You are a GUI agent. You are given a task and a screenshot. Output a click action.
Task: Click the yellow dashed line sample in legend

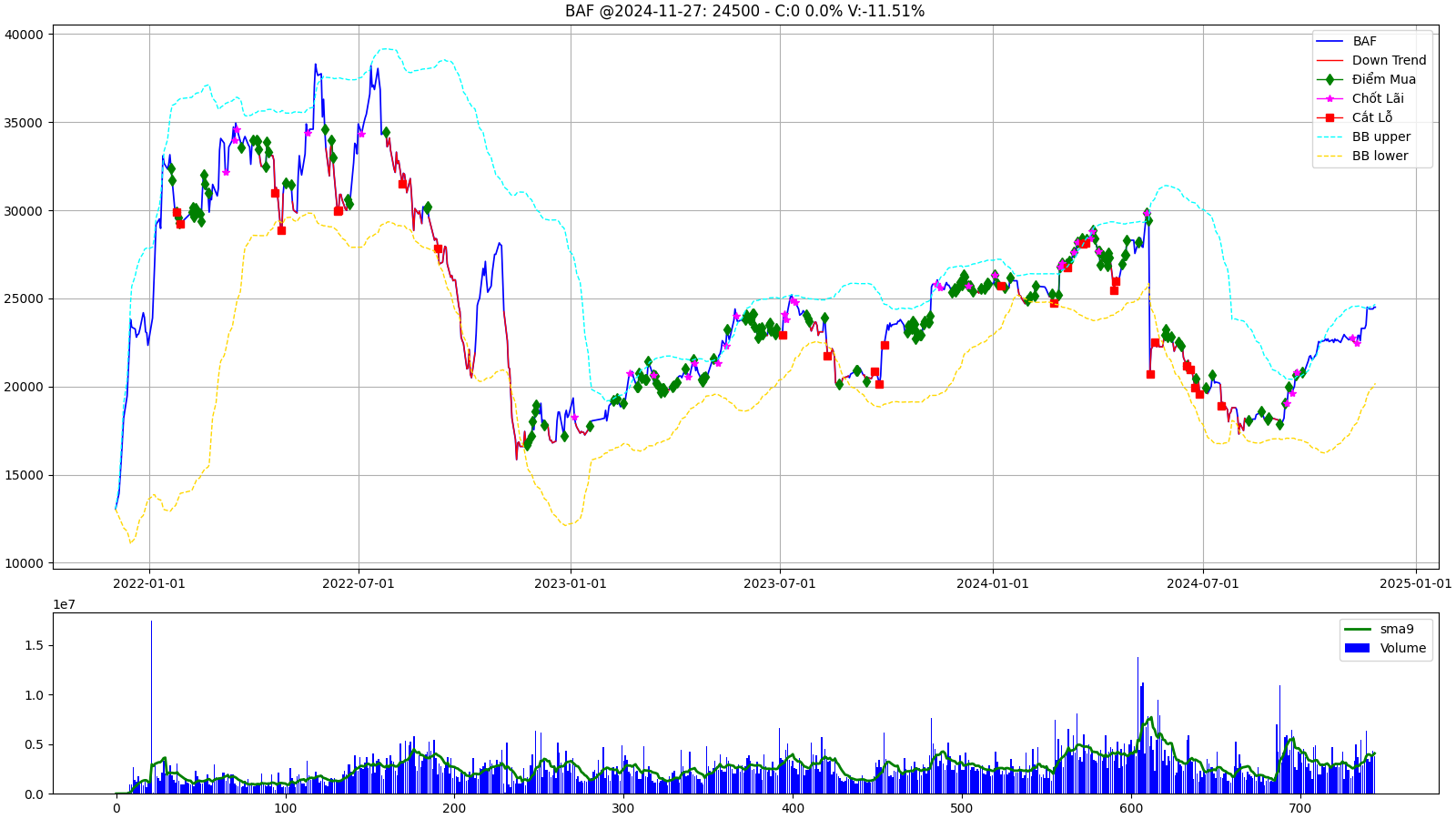[1330, 156]
